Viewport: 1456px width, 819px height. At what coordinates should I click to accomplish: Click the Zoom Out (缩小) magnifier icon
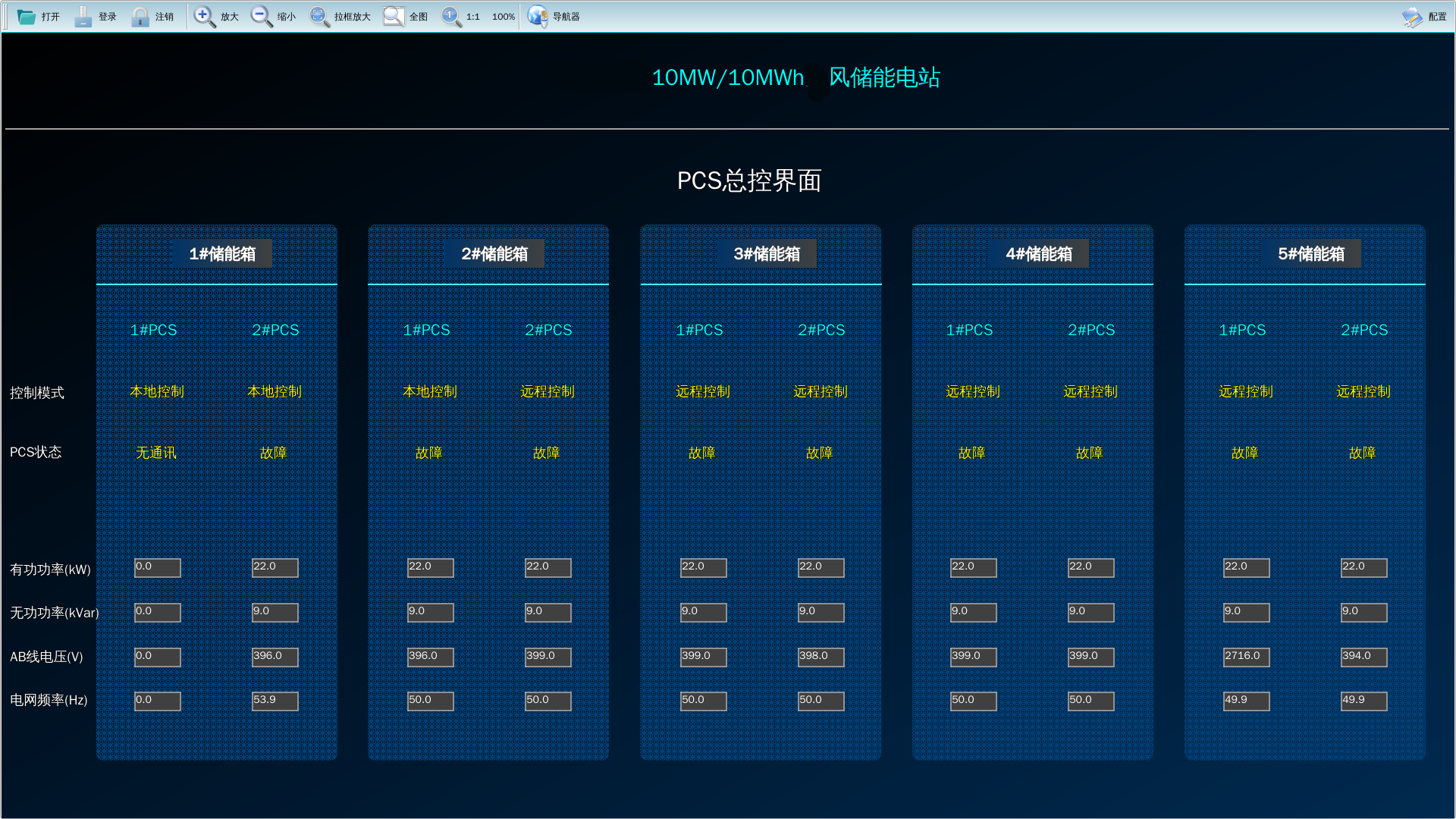(x=261, y=16)
